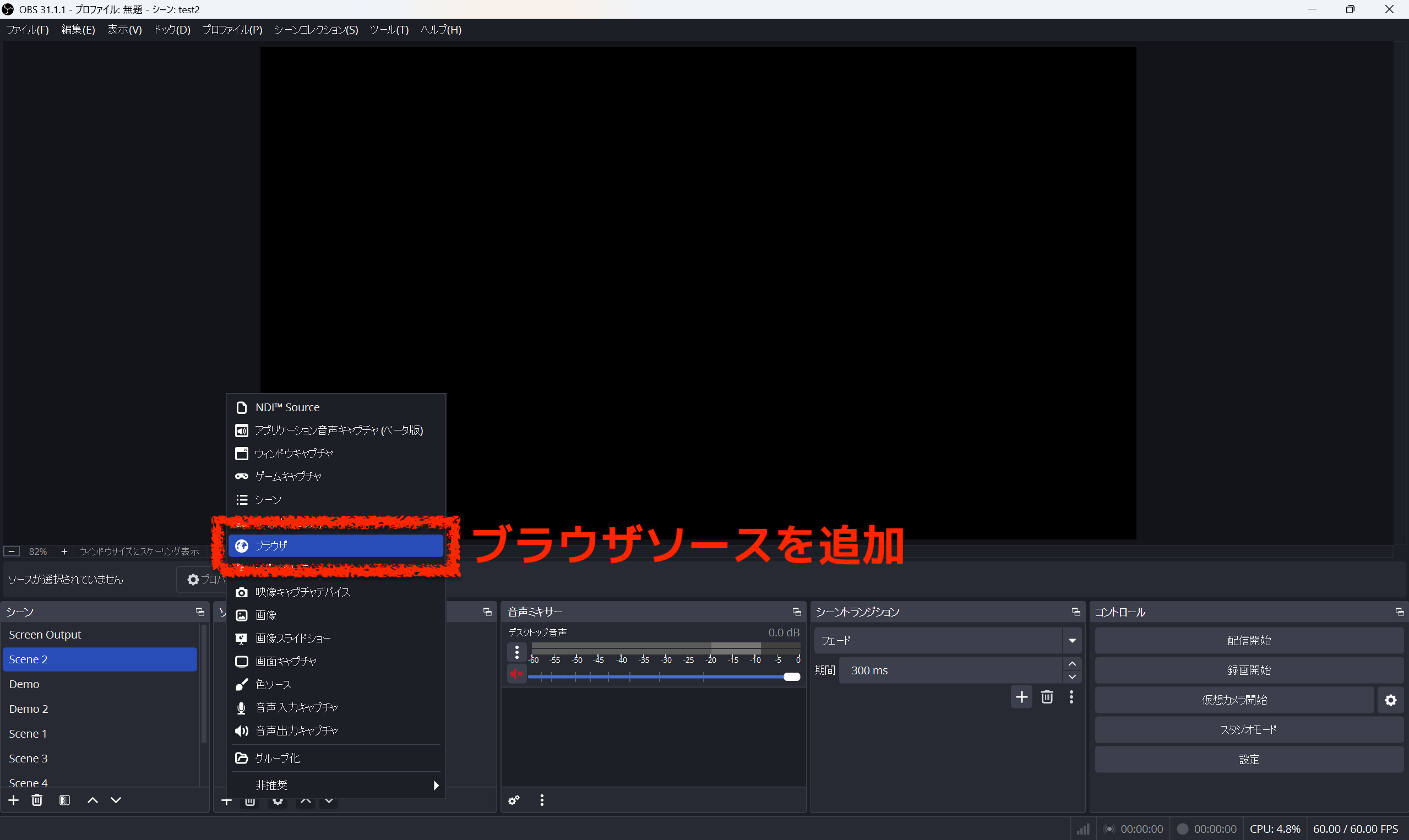
Task: Select Demo 2 scene
Action: [x=100, y=709]
